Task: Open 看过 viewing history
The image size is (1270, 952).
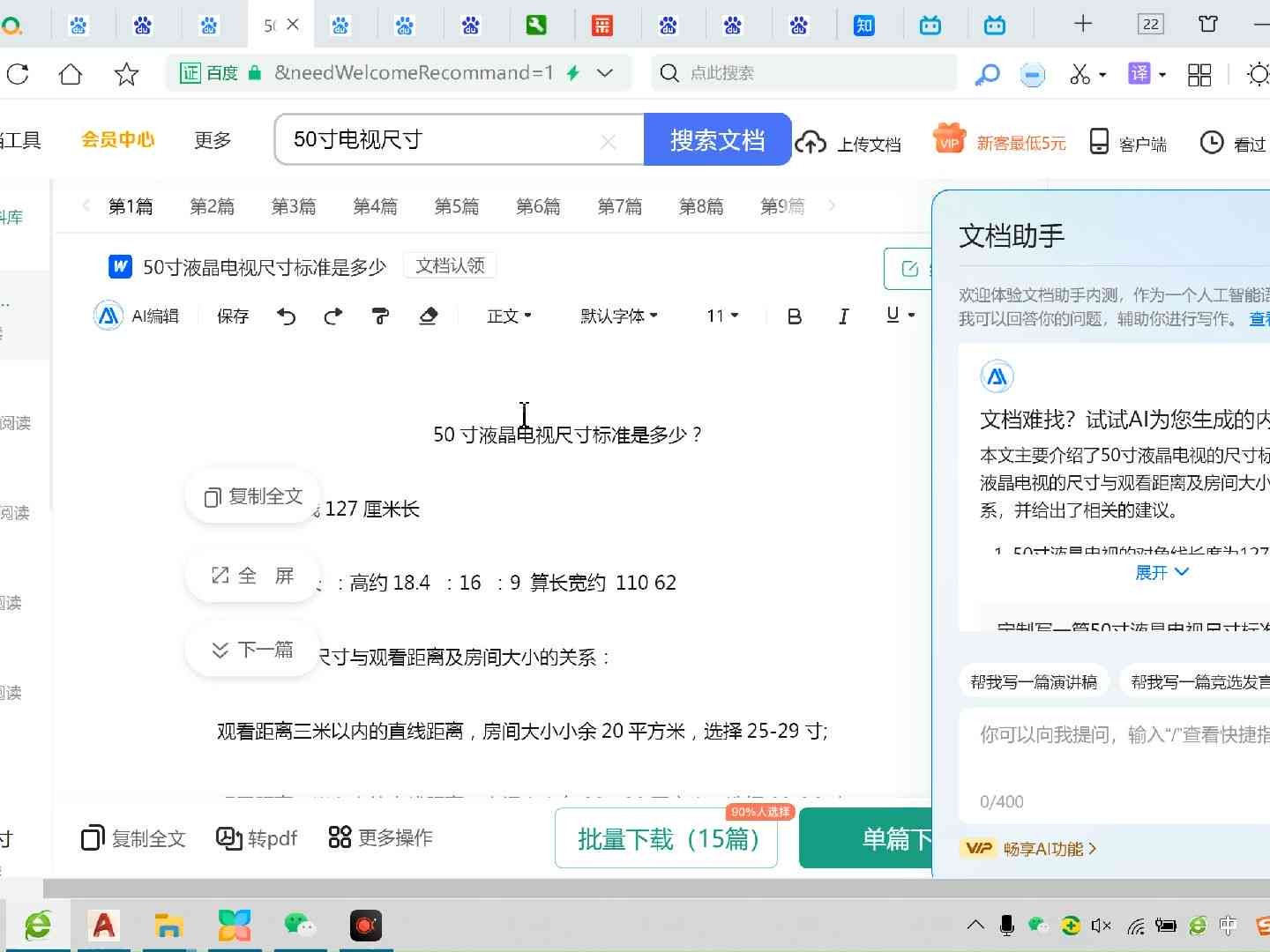Action: [1233, 143]
